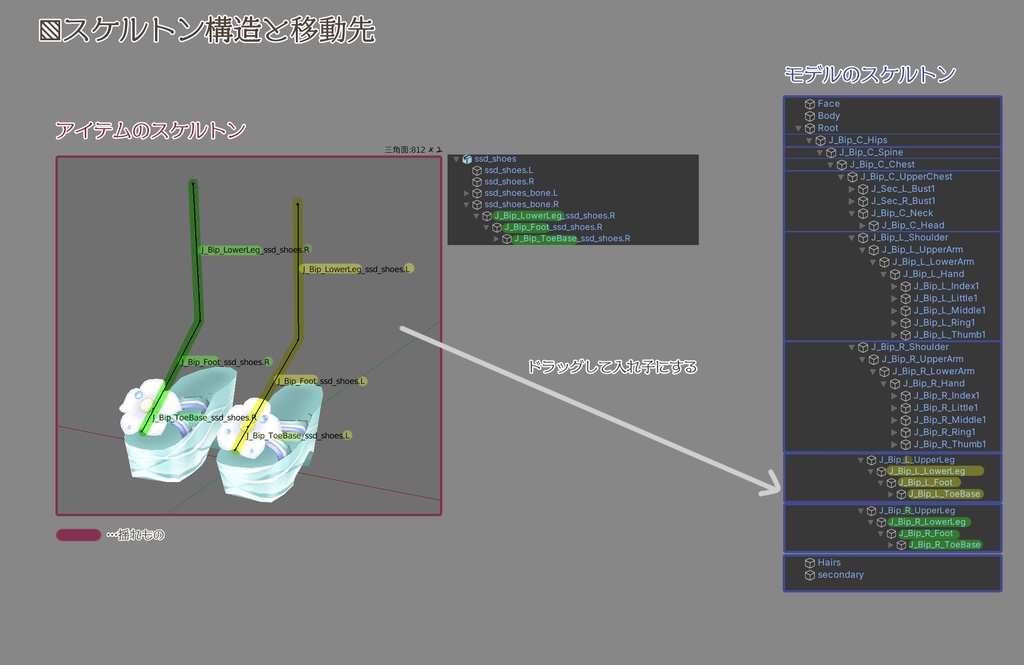Click the cube icon beside ssd_shoes.L
The width and height of the screenshot is (1024, 665).
click(x=477, y=170)
